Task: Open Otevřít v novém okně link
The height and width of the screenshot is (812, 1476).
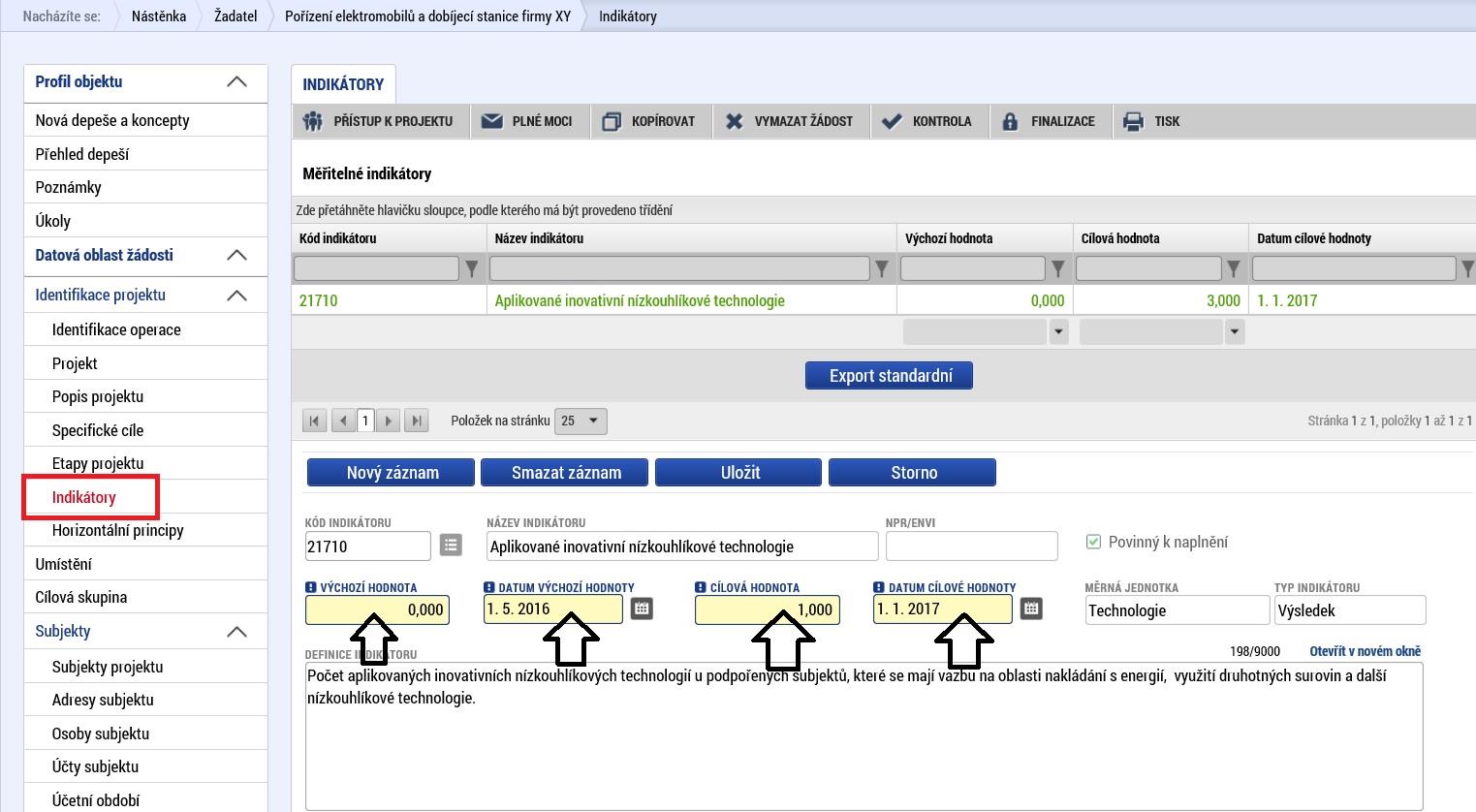Action: (1366, 651)
